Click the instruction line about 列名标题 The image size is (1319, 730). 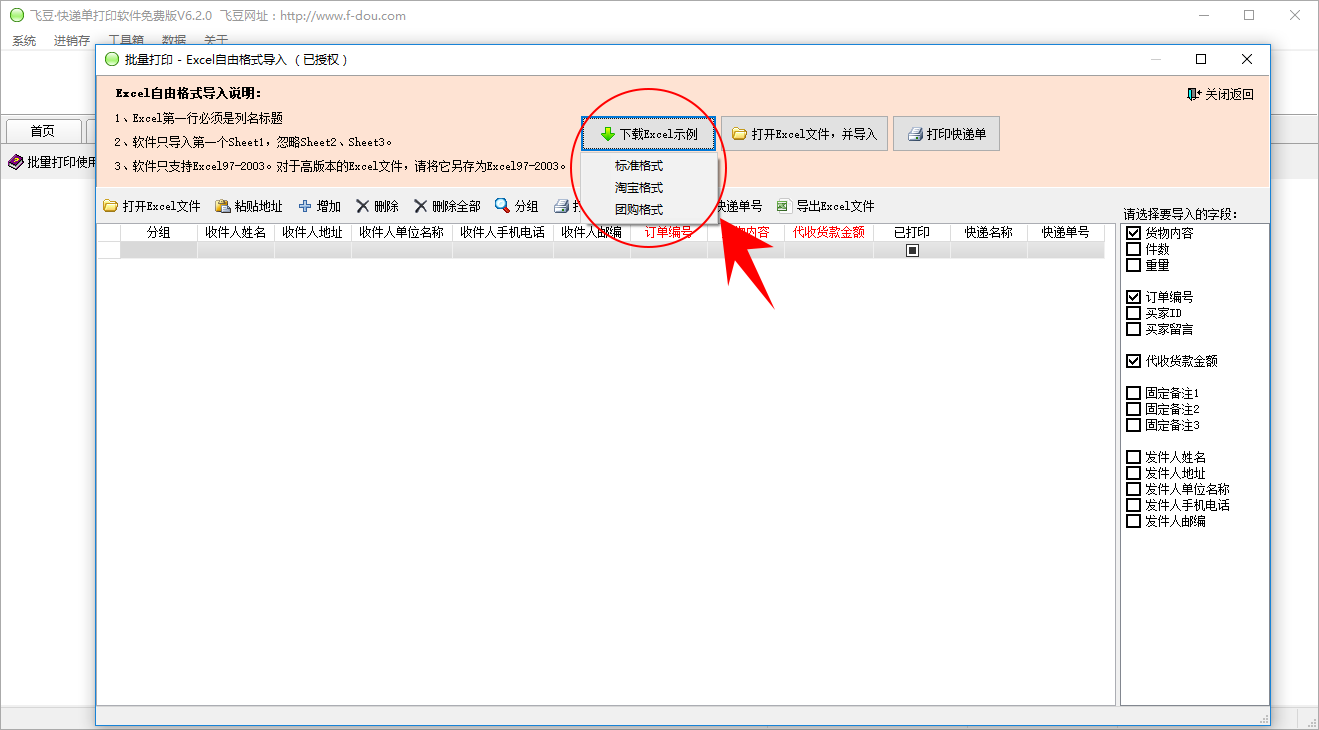point(198,118)
